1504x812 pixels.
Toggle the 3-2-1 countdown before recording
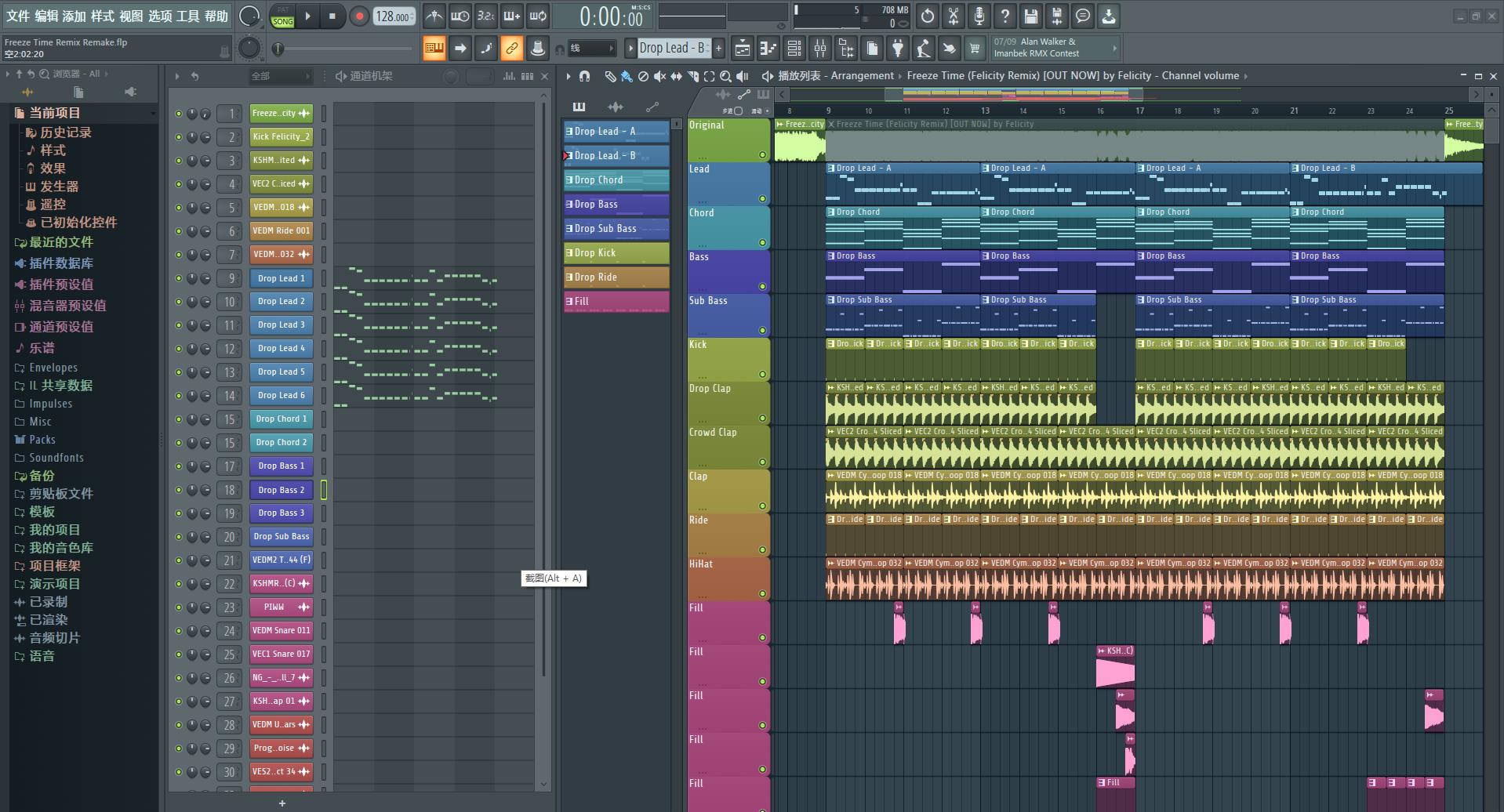pyautogui.click(x=485, y=16)
